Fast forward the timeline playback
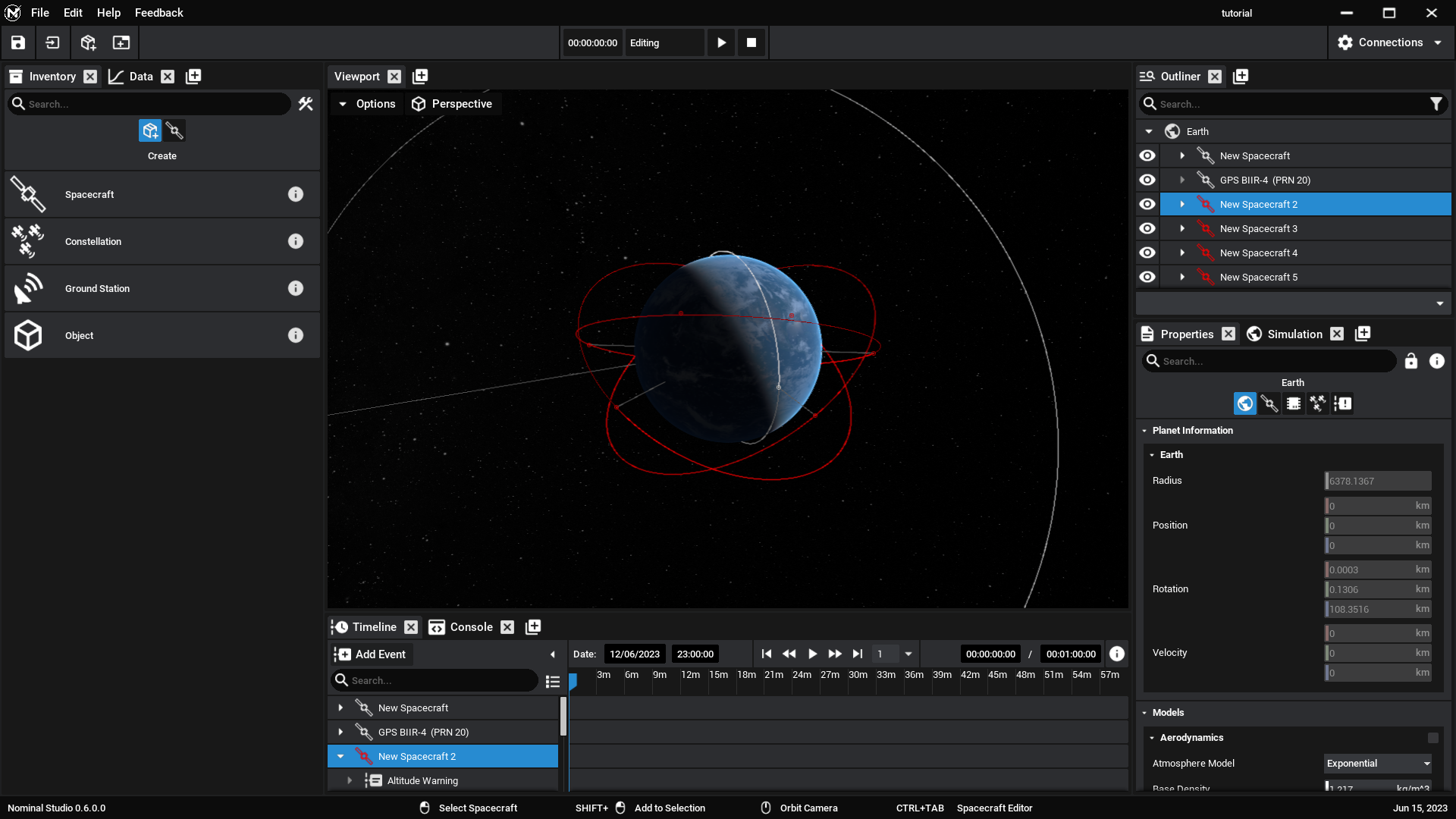Viewport: 1456px width, 819px height. pyautogui.click(x=835, y=654)
